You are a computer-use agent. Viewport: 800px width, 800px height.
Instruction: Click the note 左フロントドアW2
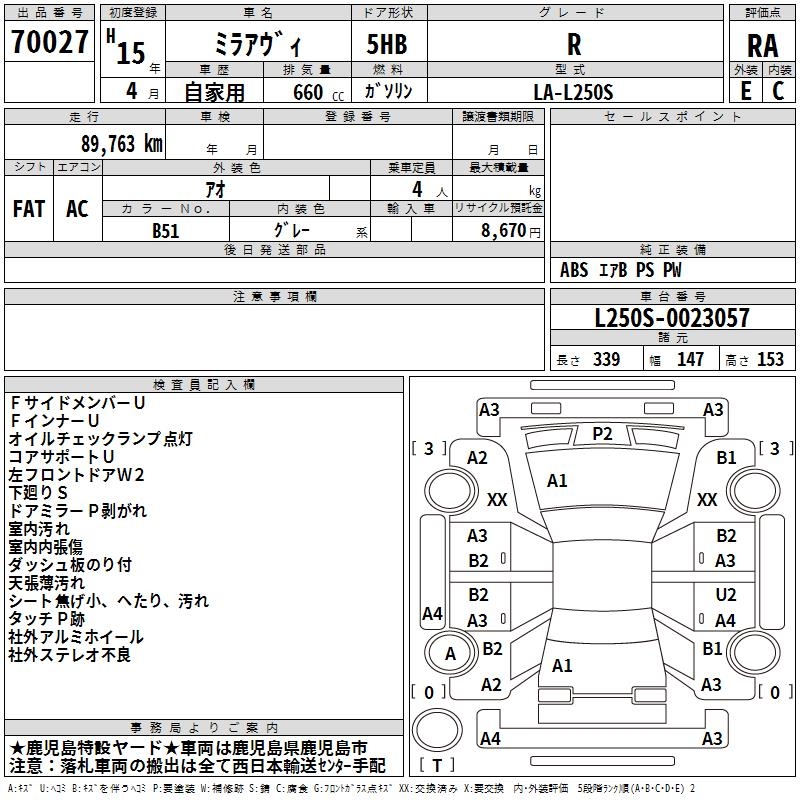pyautogui.click(x=77, y=475)
